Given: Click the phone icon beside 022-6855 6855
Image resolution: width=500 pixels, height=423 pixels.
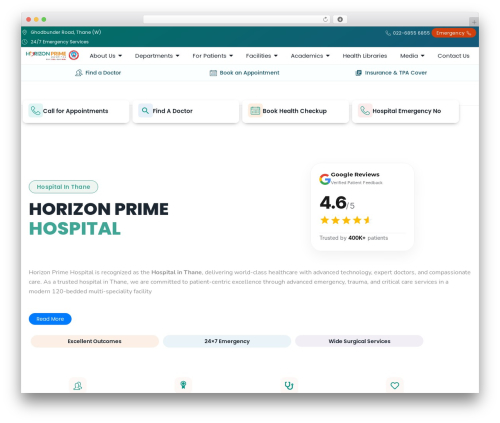Looking at the screenshot, I should tap(388, 33).
